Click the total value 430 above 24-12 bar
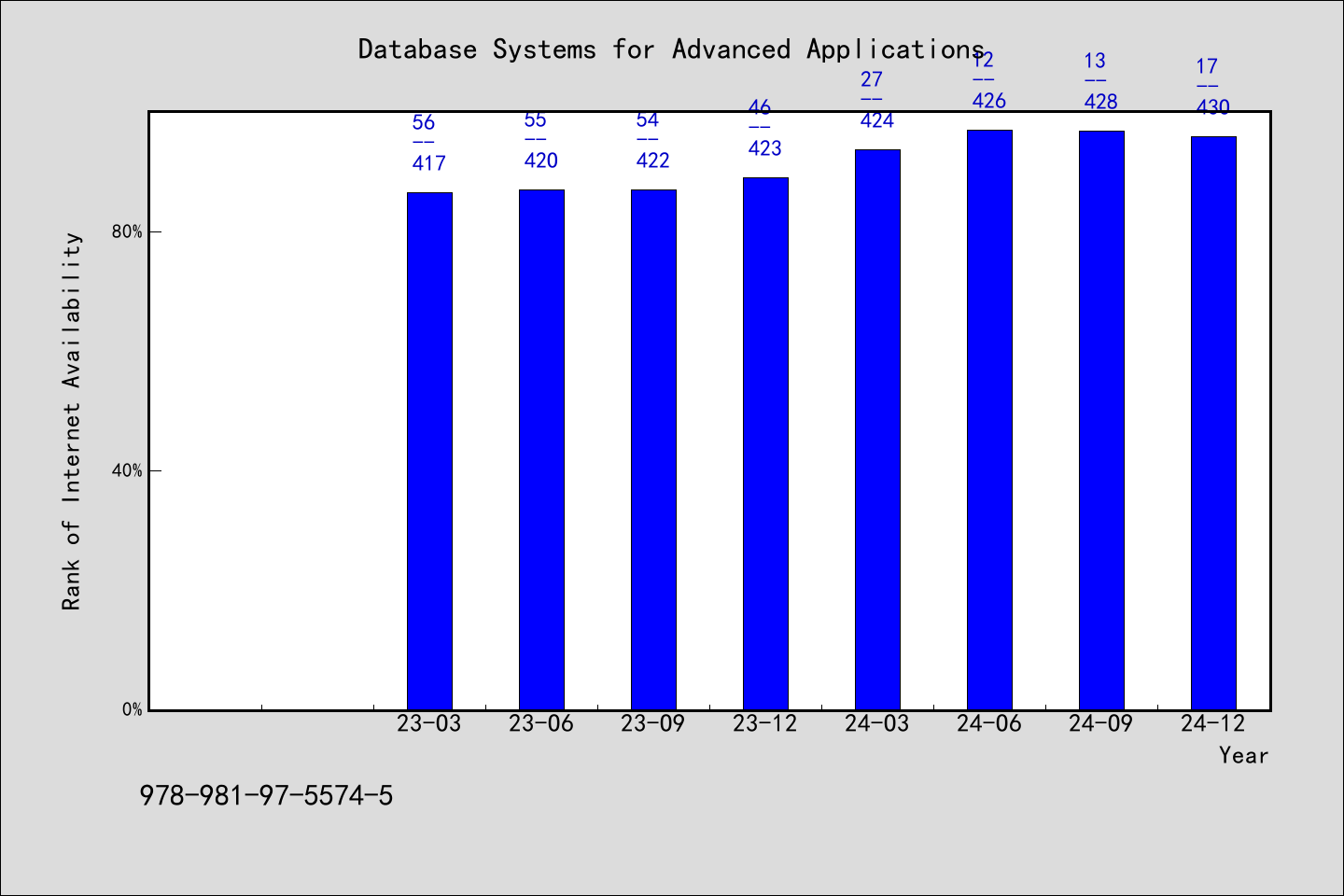Screen dimensions: 1344x896 [x=1213, y=107]
